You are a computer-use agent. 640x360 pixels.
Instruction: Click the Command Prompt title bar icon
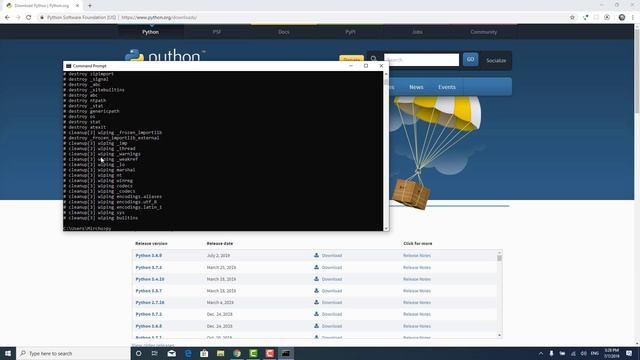(69, 66)
